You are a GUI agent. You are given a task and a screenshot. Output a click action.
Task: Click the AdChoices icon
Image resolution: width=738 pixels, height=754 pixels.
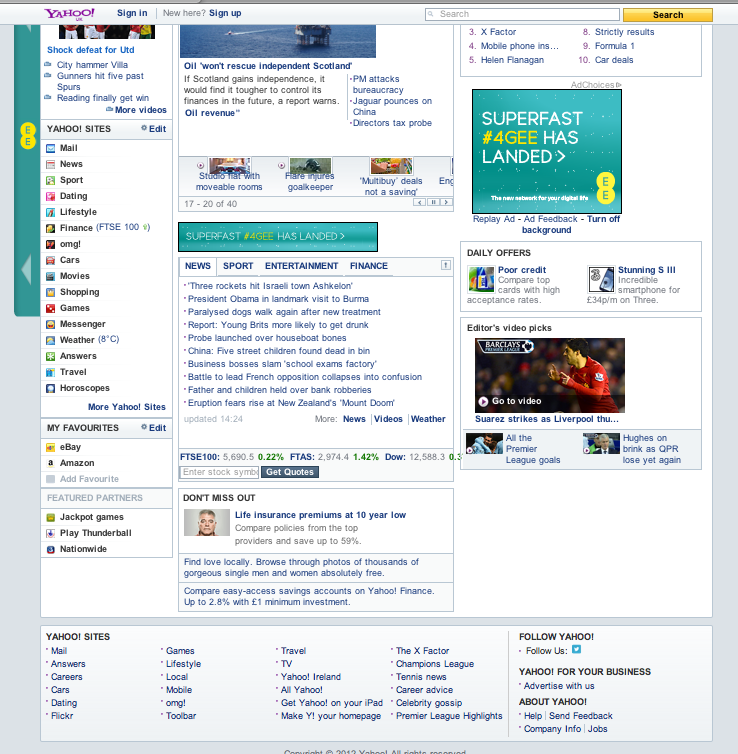tap(619, 85)
